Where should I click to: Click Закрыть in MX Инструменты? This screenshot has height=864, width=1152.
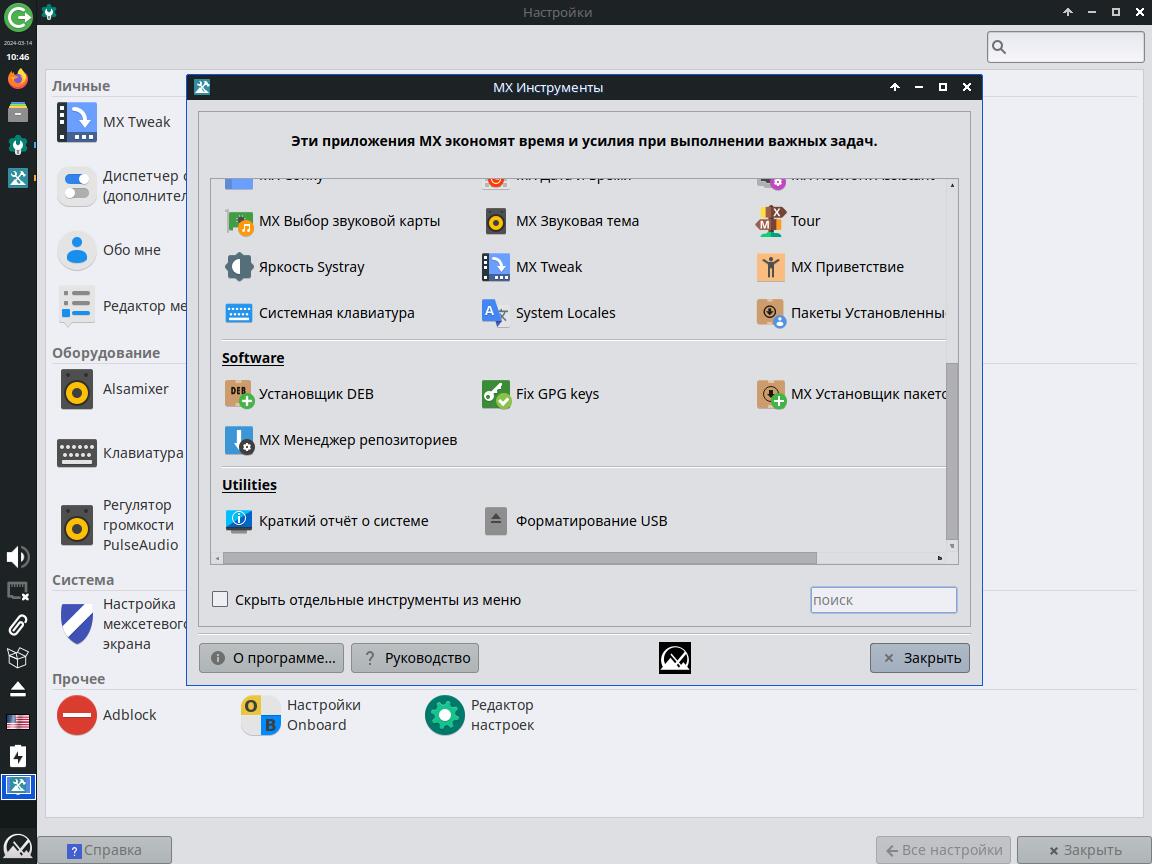[920, 658]
